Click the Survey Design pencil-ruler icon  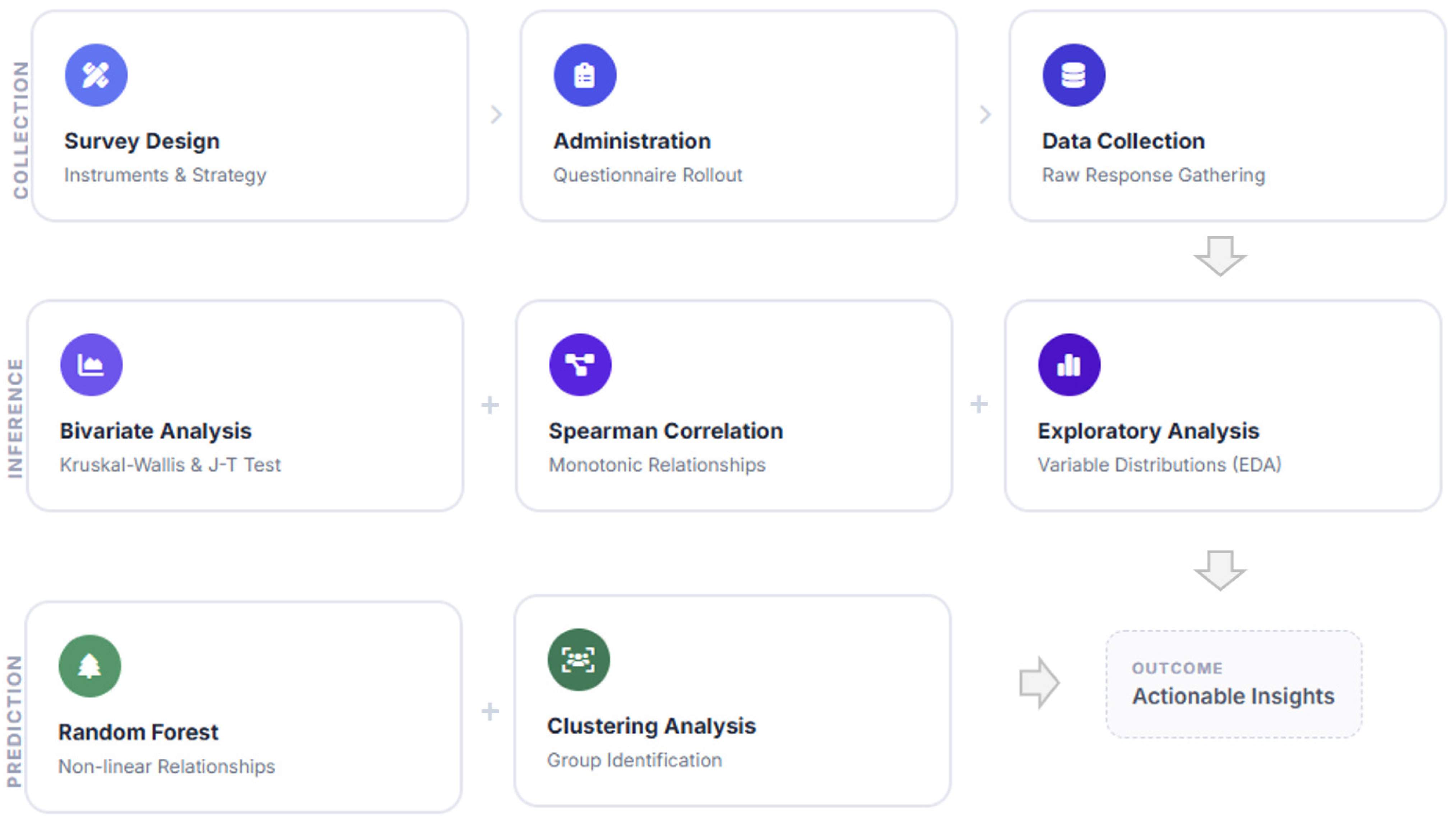point(96,75)
